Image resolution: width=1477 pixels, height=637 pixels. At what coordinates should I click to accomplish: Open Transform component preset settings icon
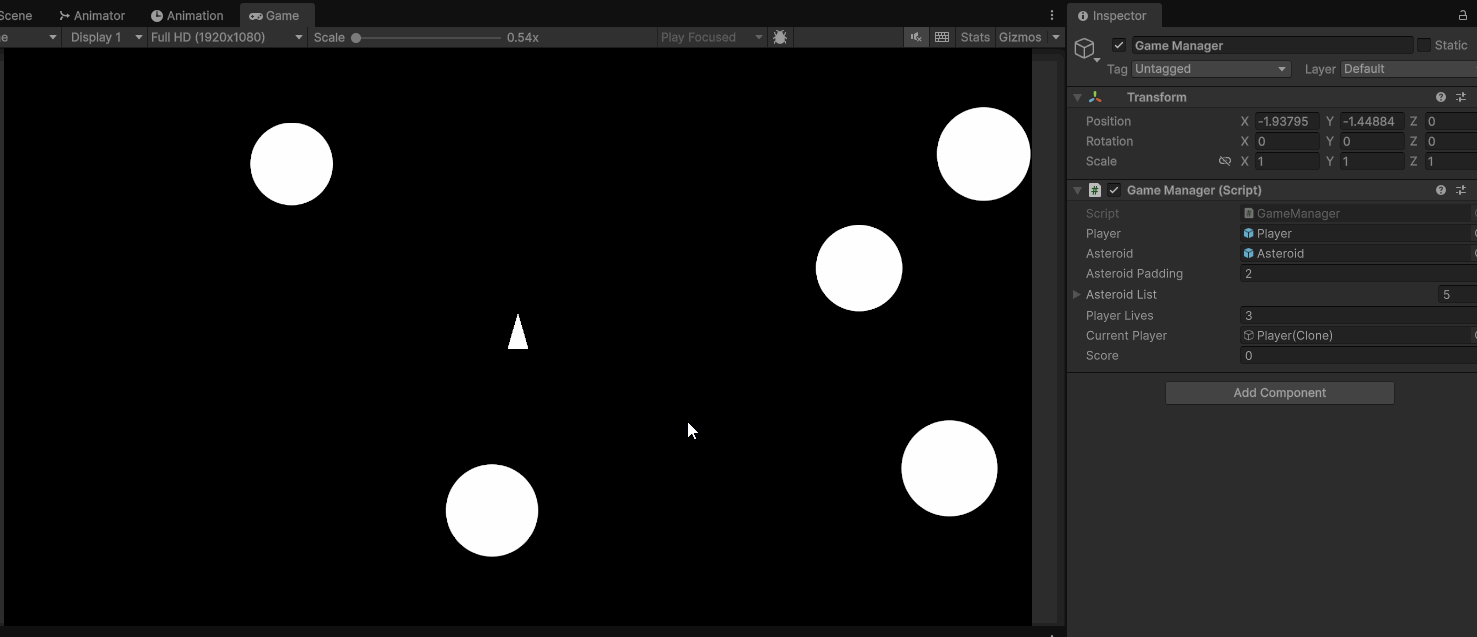point(1461,97)
